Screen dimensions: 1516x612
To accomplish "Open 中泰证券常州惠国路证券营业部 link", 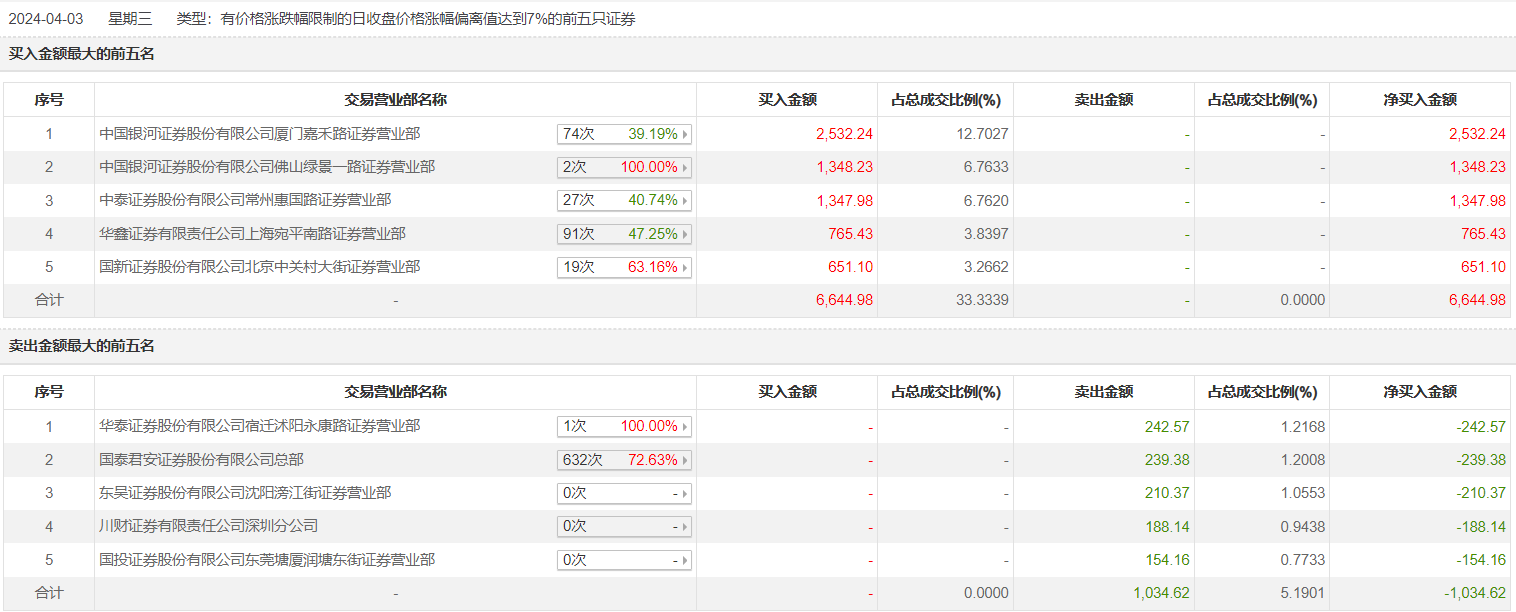I will click(245, 200).
